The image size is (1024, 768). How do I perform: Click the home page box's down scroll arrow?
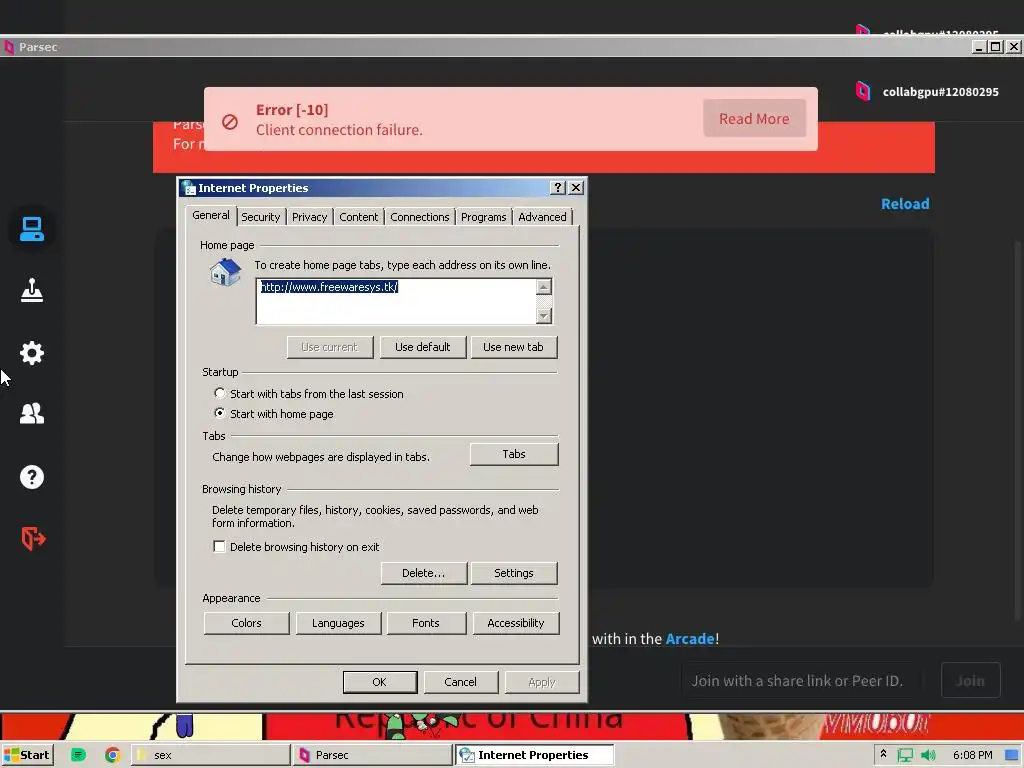(x=543, y=315)
